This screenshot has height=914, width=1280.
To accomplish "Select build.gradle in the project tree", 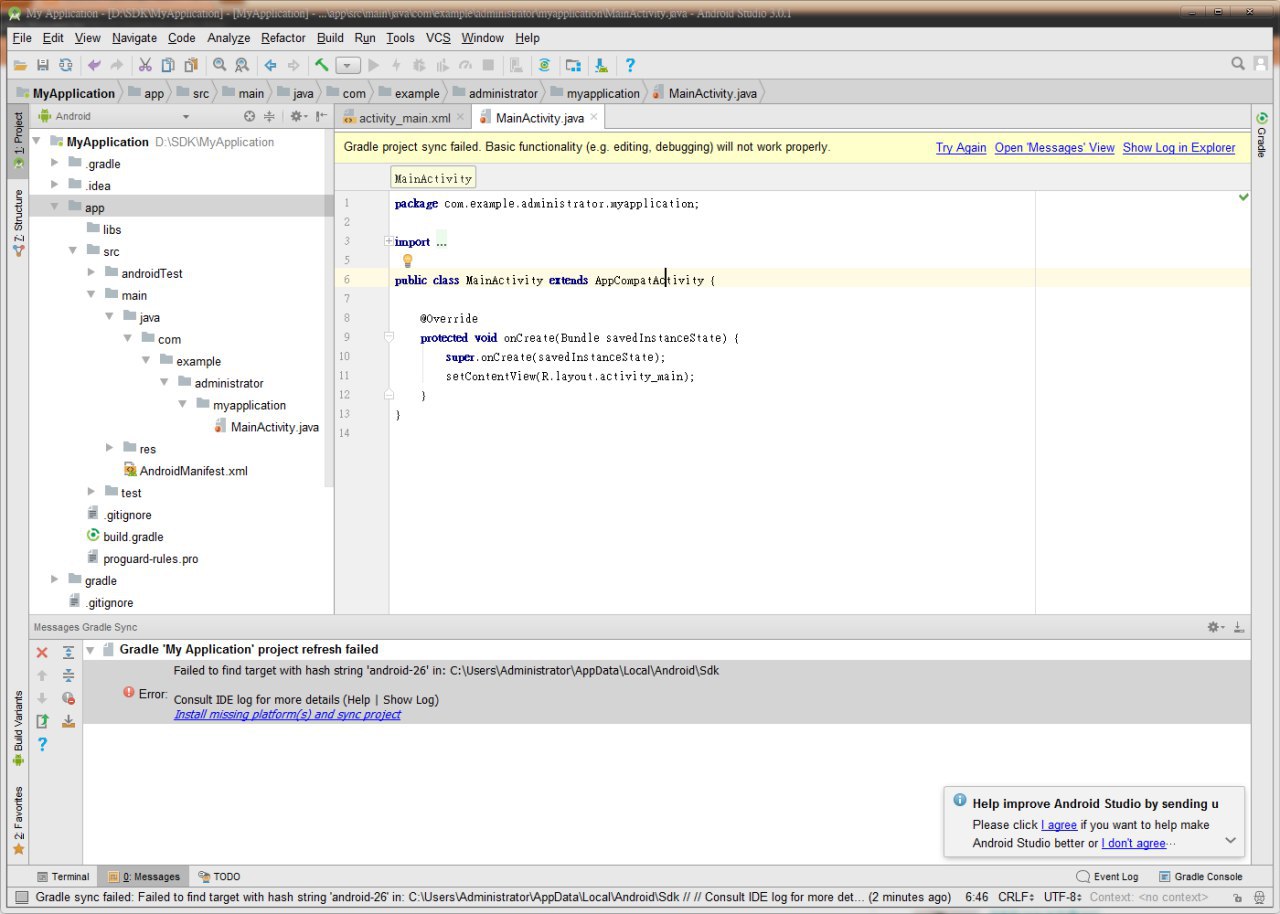I will (x=133, y=536).
